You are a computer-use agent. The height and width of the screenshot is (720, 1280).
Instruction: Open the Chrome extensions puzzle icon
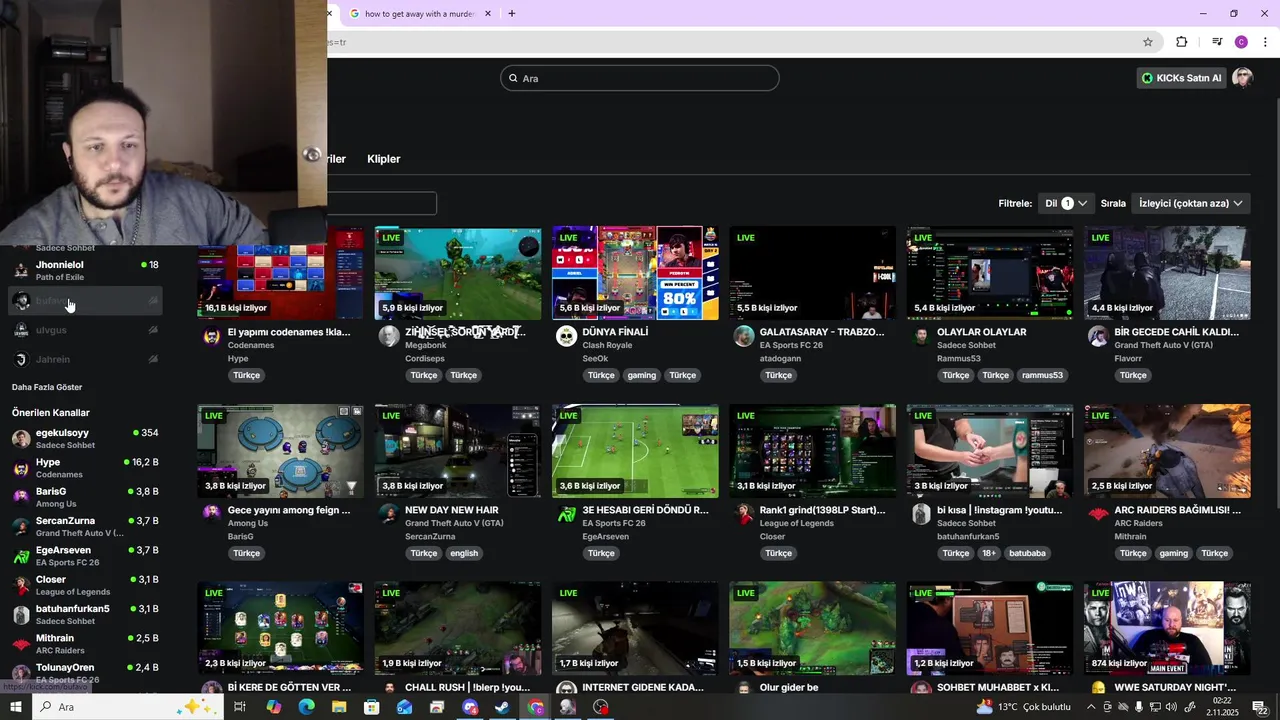pos(1181,42)
